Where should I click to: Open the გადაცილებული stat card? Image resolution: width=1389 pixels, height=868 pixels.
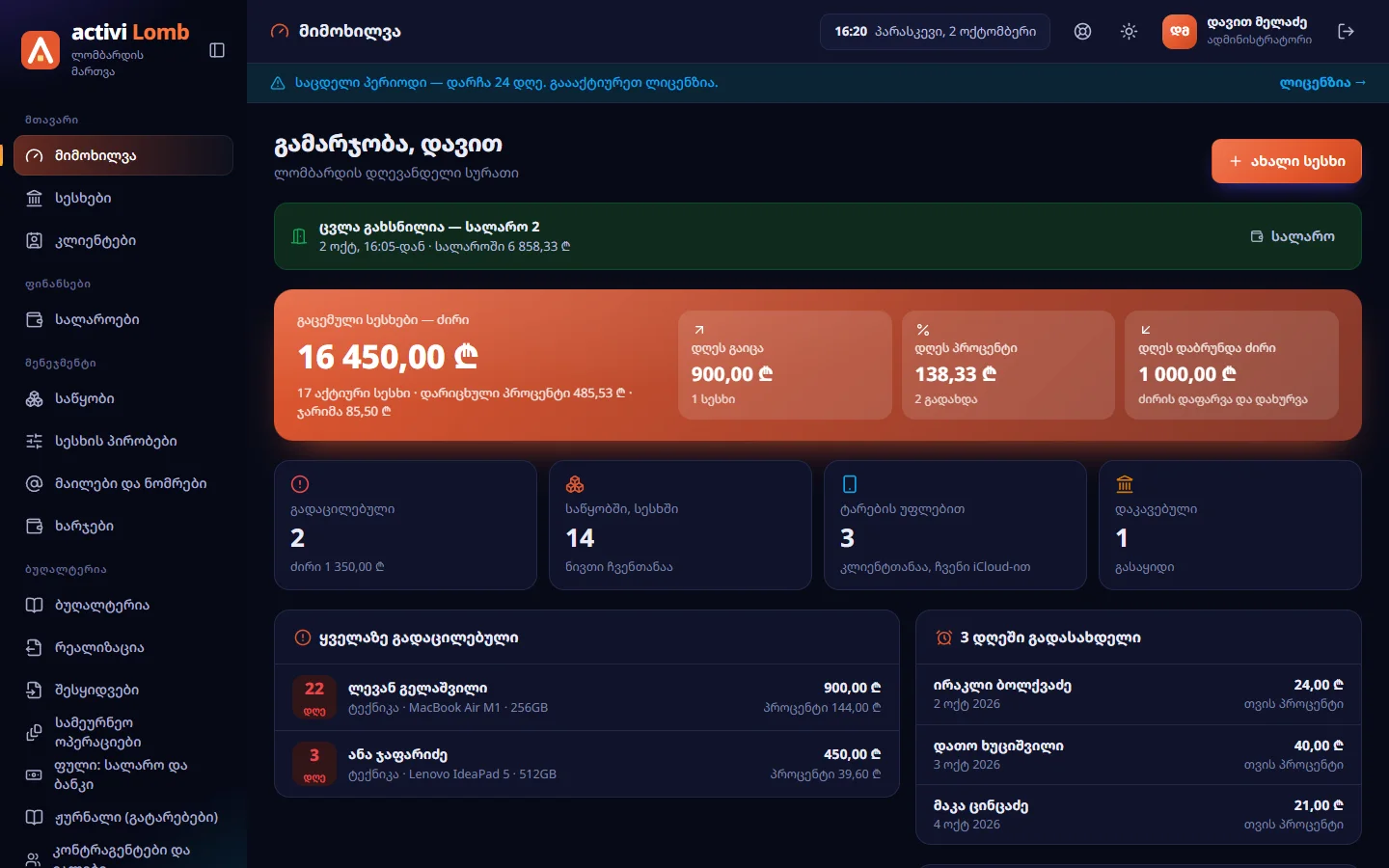(x=405, y=525)
